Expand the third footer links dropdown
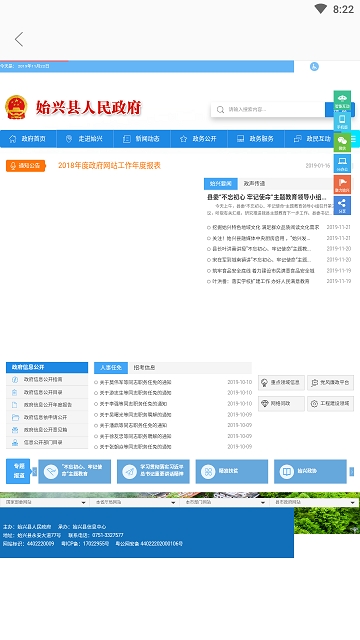360x640 pixels. (224, 502)
